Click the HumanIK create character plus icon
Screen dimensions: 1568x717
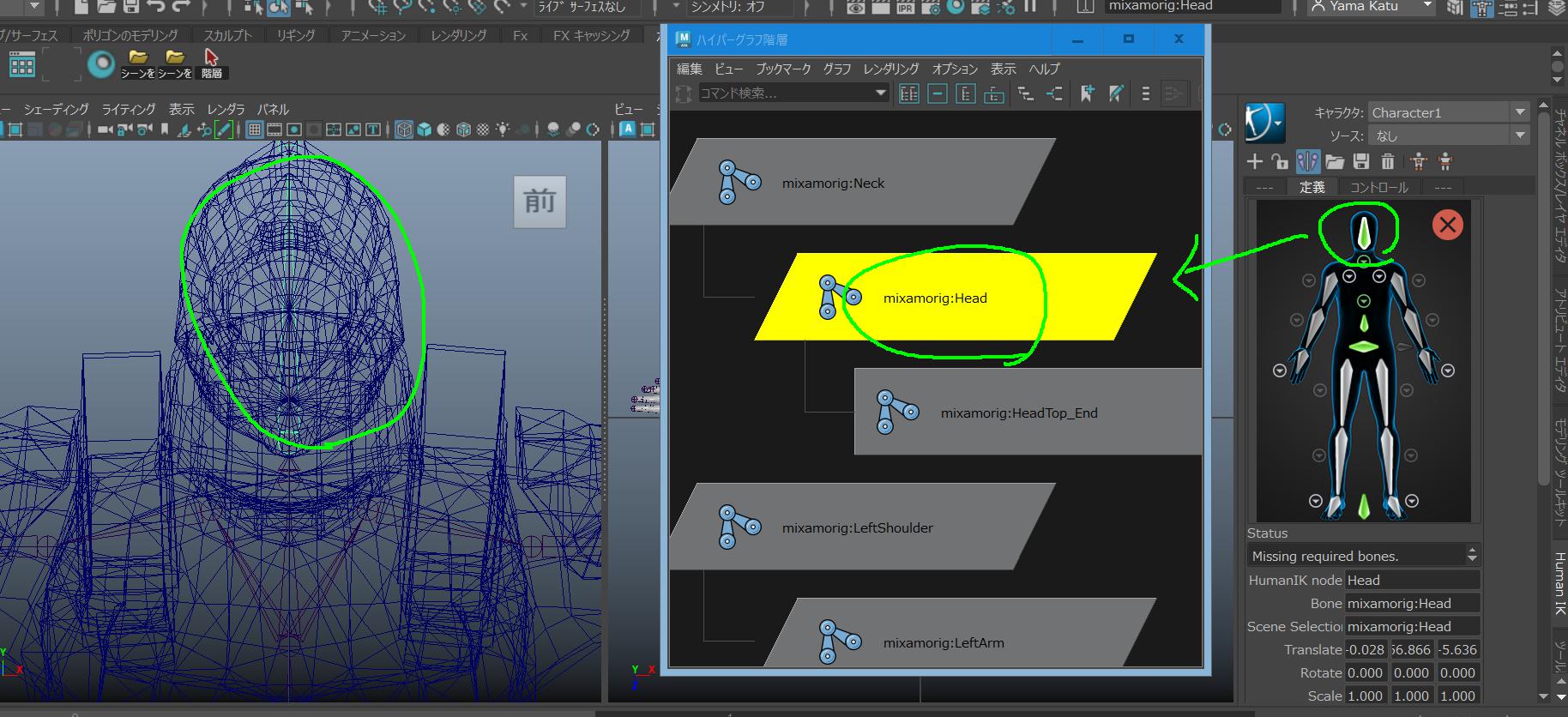(1254, 161)
